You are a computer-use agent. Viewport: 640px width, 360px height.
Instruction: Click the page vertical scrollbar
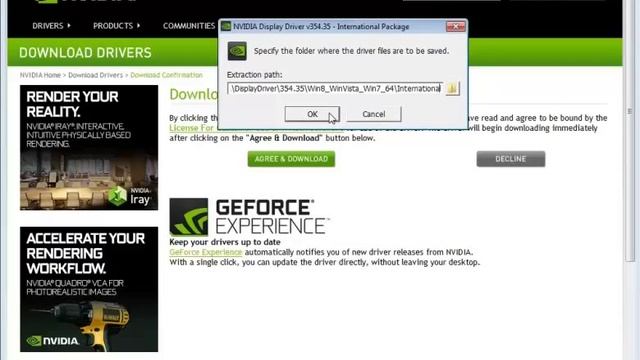pyautogui.click(x=630, y=131)
